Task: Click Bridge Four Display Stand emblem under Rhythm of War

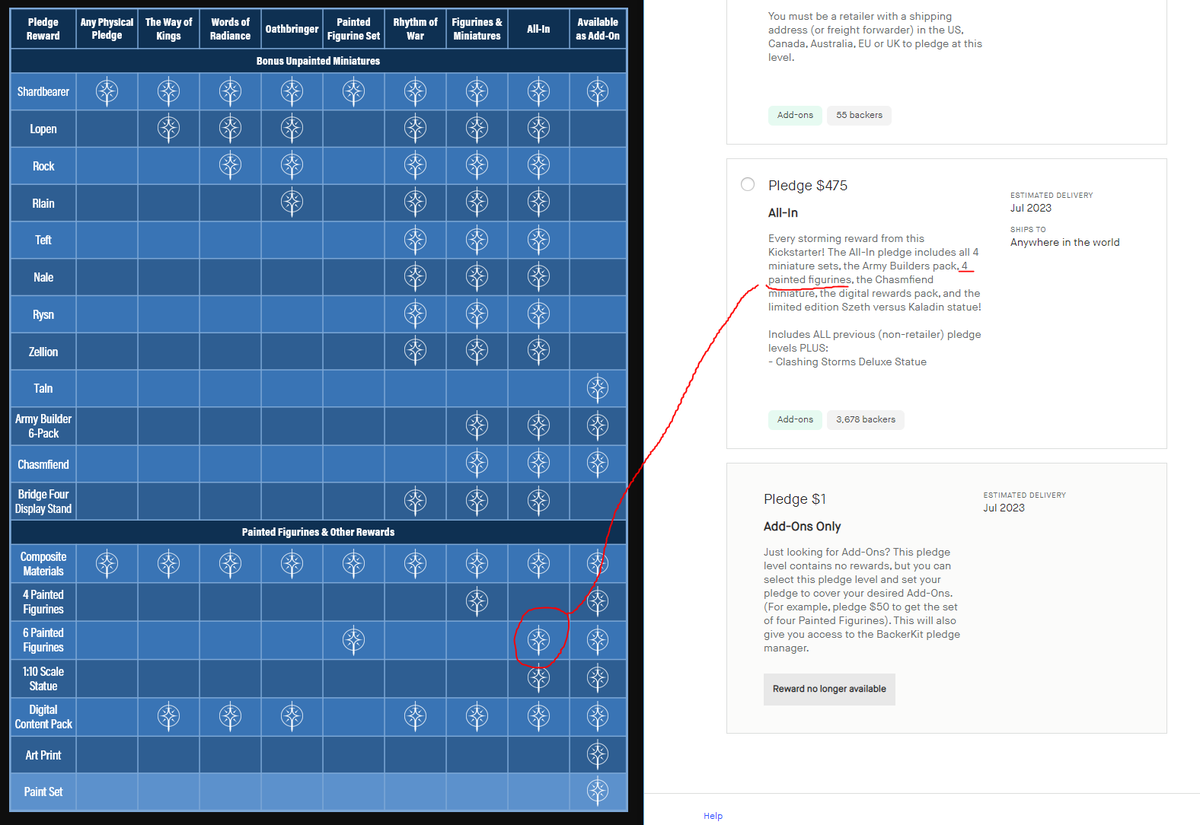Action: (x=415, y=500)
